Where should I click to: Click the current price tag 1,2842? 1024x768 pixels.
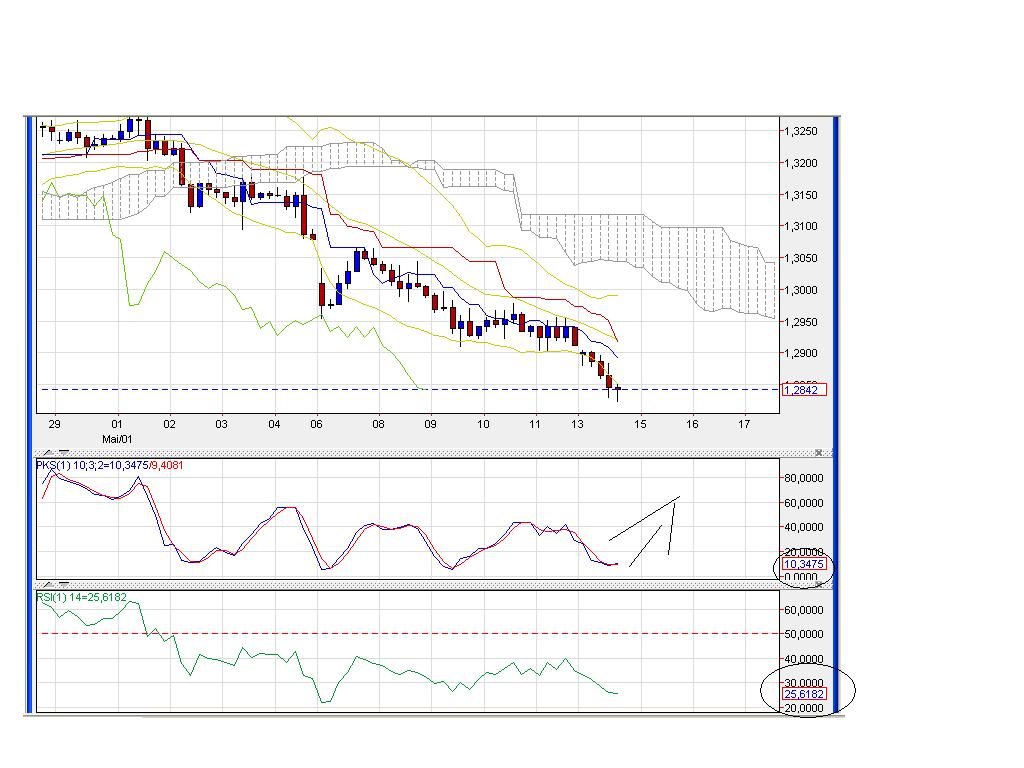coord(804,390)
